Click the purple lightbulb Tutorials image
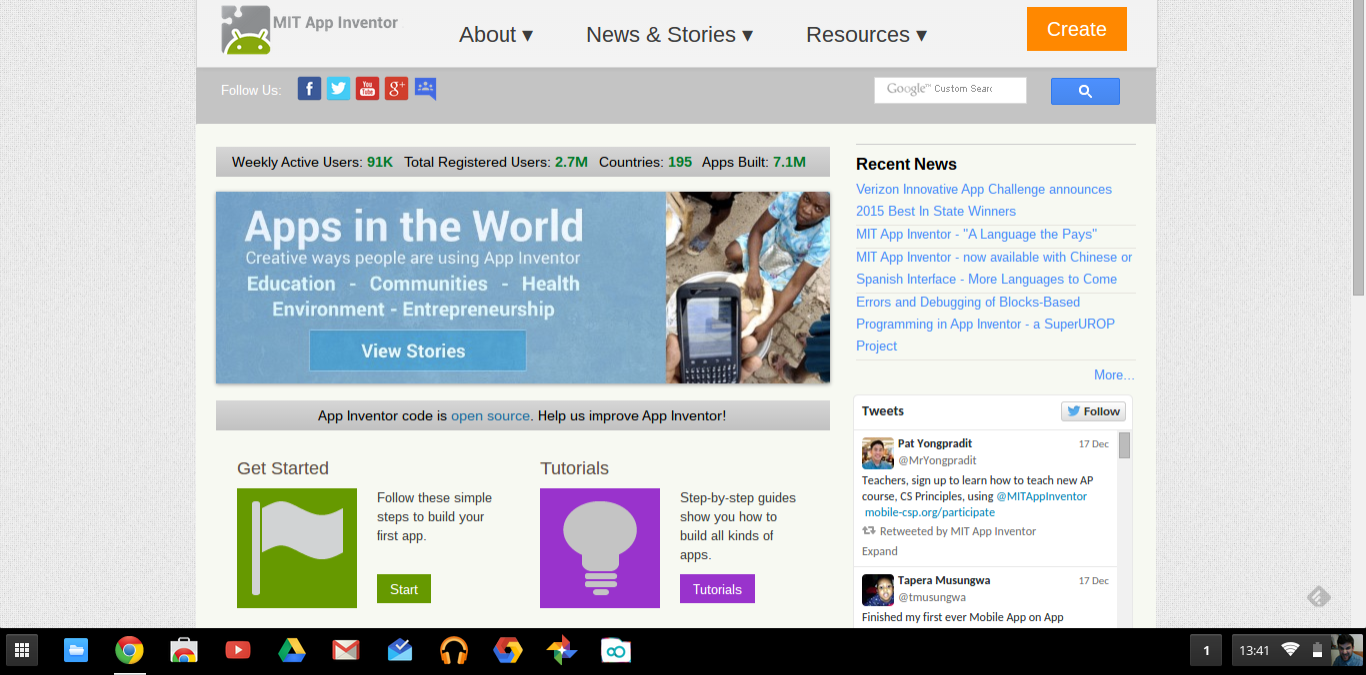1366x675 pixels. [x=600, y=548]
